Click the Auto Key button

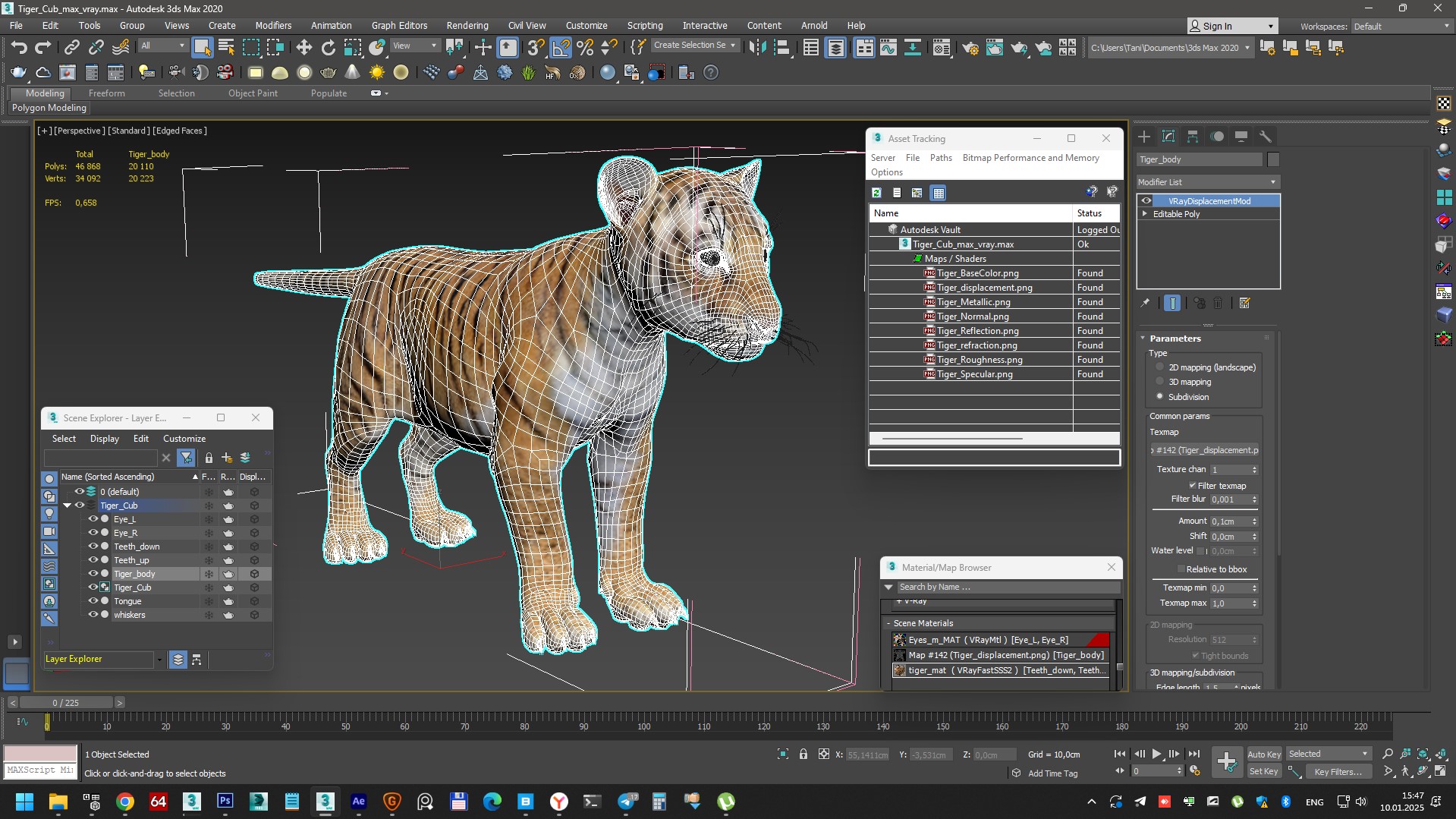pyautogui.click(x=1264, y=754)
